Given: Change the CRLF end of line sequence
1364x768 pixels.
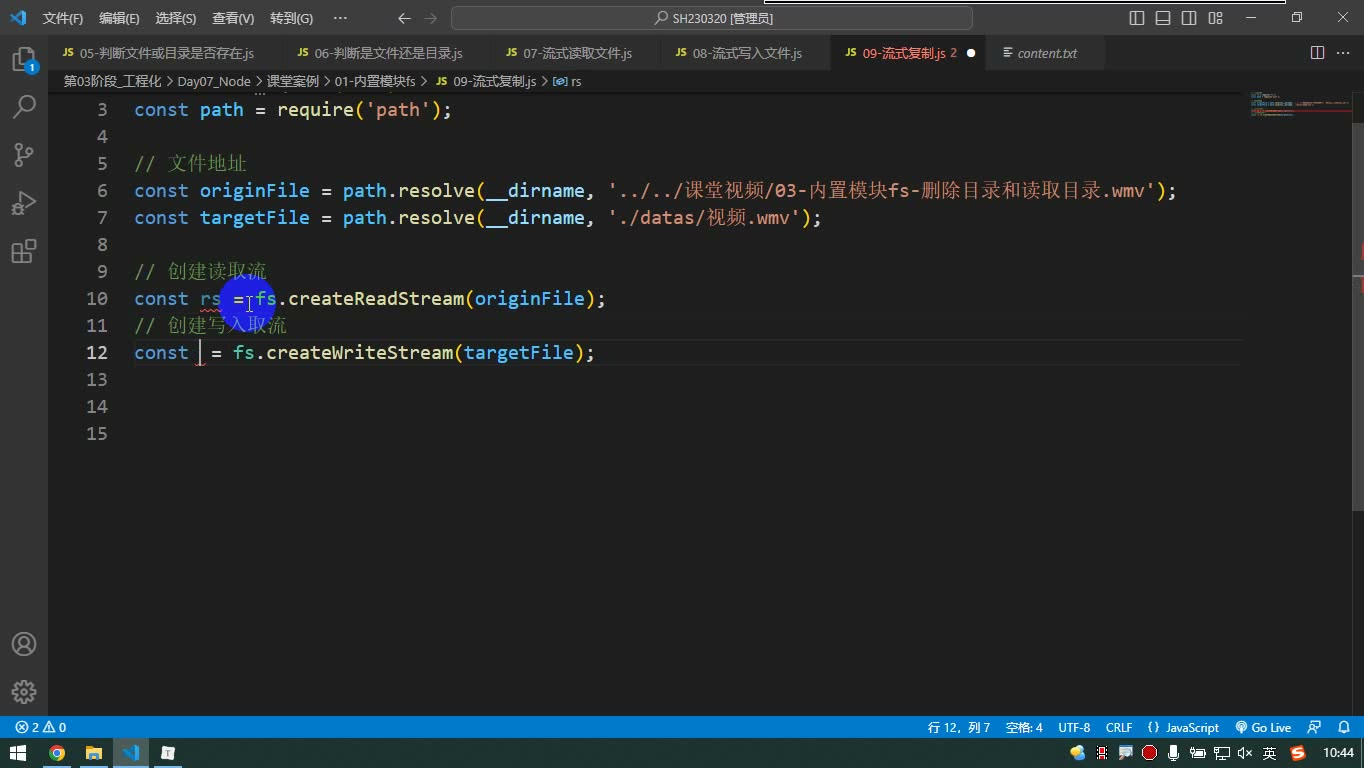Looking at the screenshot, I should (1119, 727).
